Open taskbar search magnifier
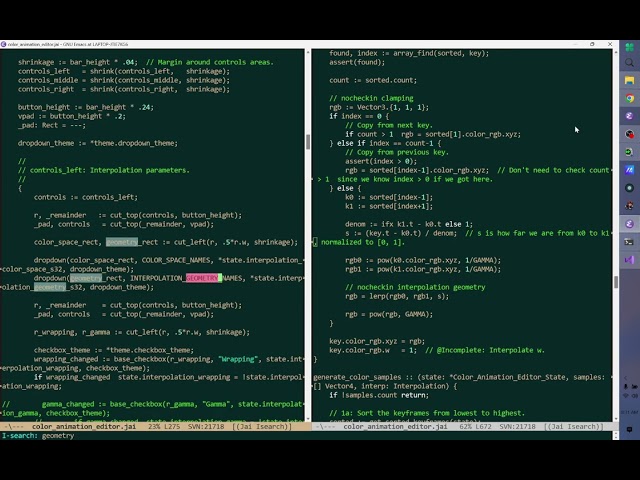 [x=629, y=62]
